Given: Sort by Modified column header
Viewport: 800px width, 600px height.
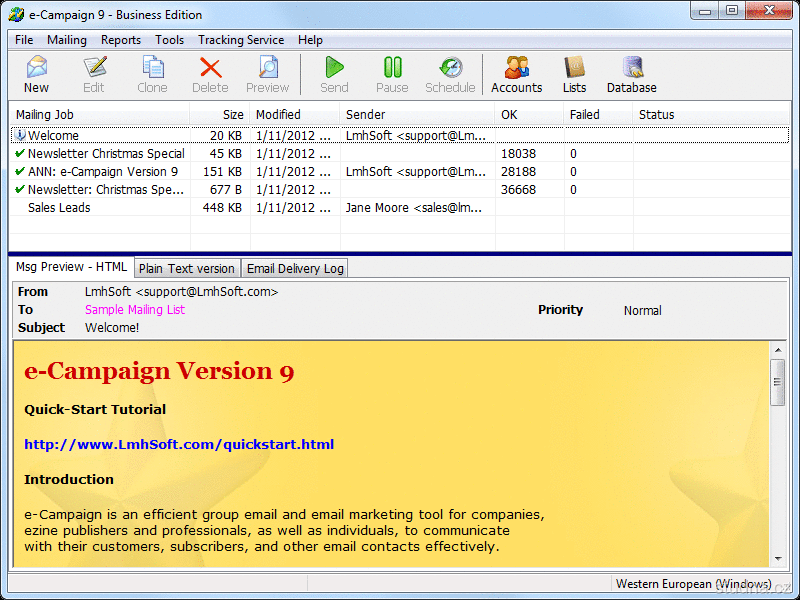Looking at the screenshot, I should click(x=295, y=115).
